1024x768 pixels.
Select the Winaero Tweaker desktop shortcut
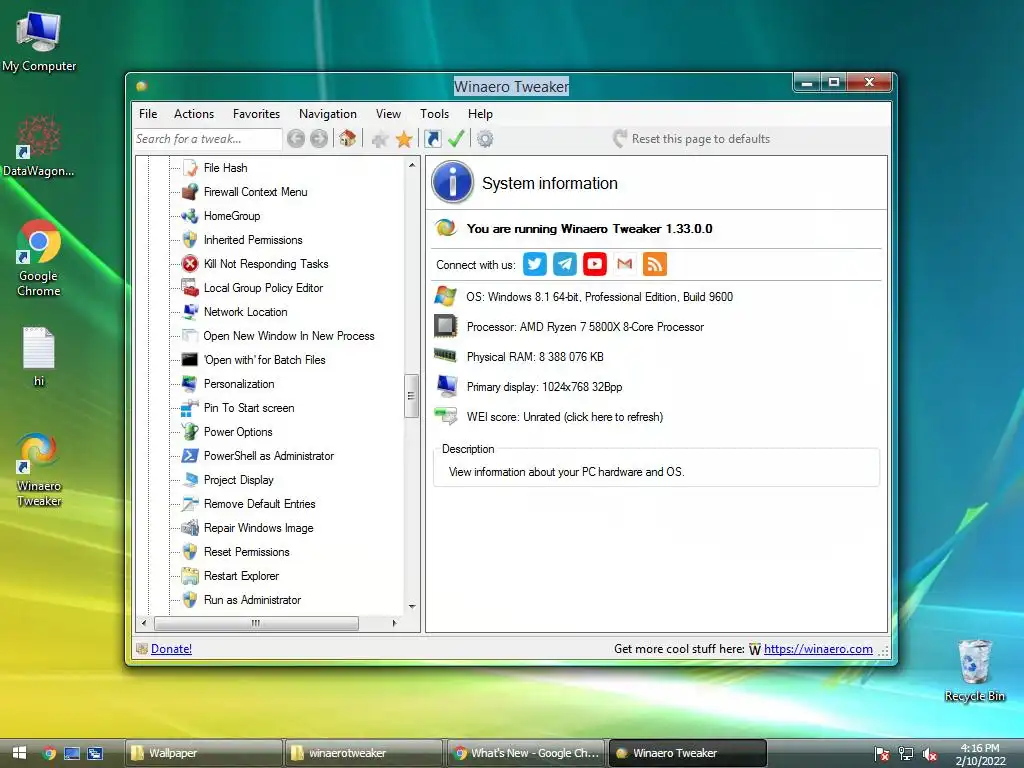pos(39,470)
